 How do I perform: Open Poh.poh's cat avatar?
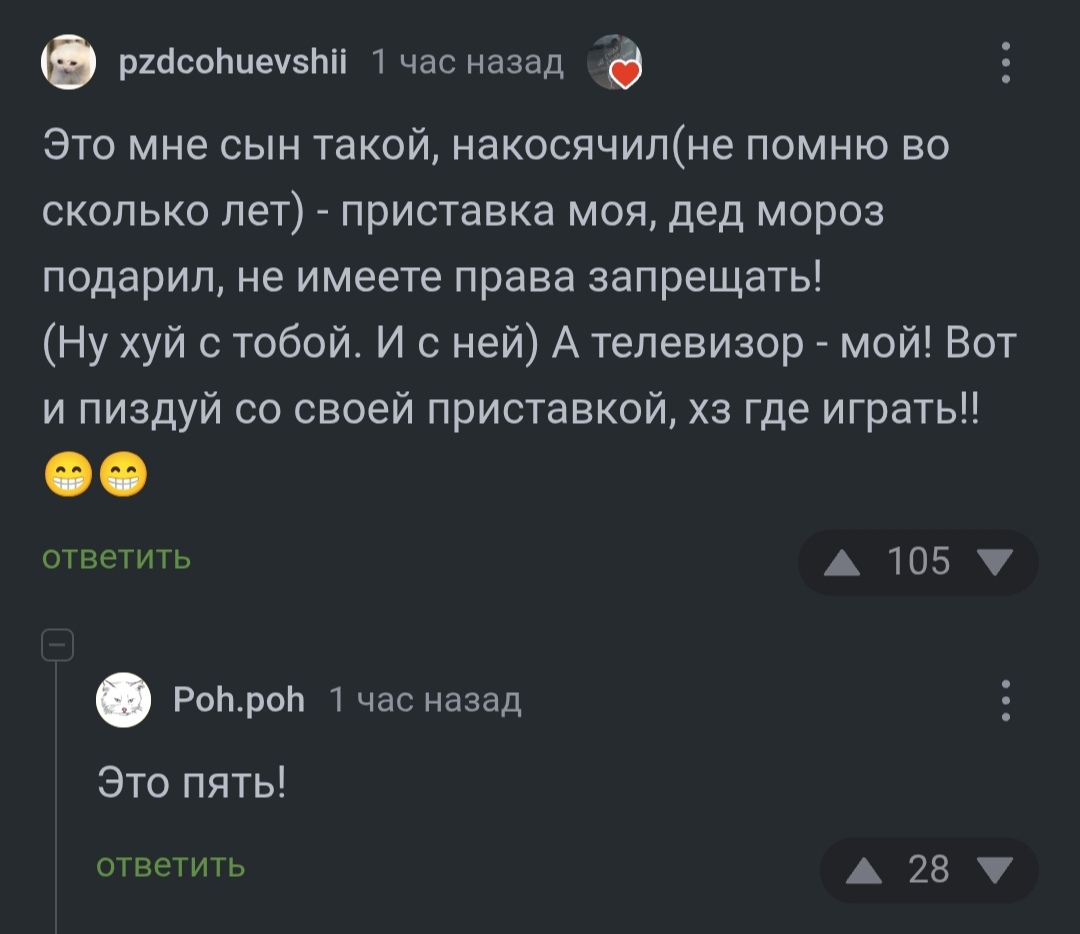click(x=122, y=700)
